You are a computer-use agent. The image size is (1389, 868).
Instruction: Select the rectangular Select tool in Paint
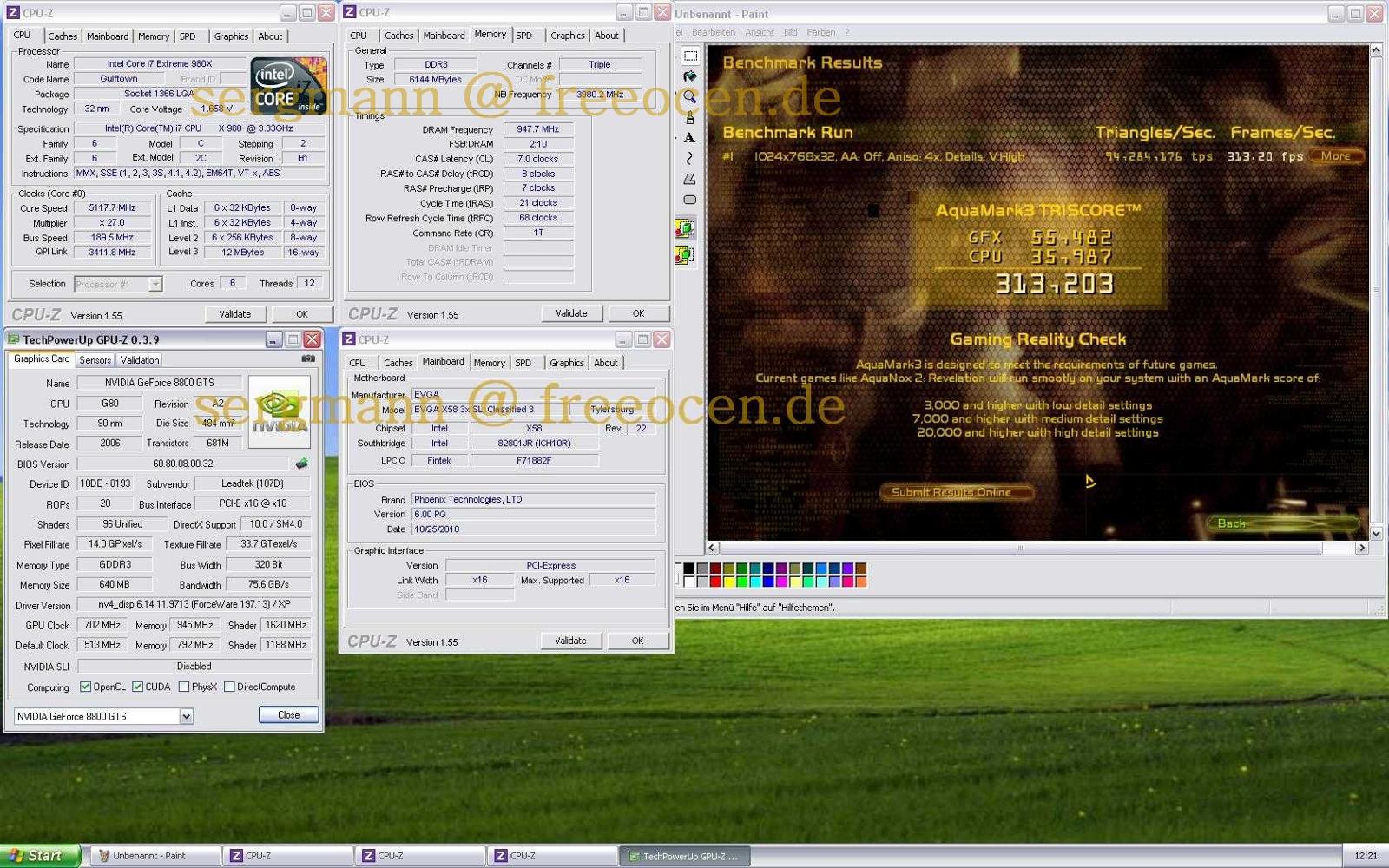(x=690, y=56)
